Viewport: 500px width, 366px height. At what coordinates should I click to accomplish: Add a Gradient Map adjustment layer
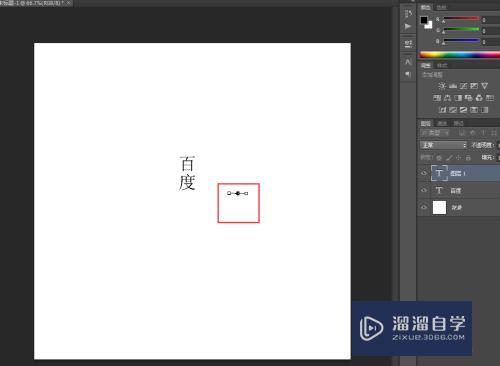[x=485, y=110]
